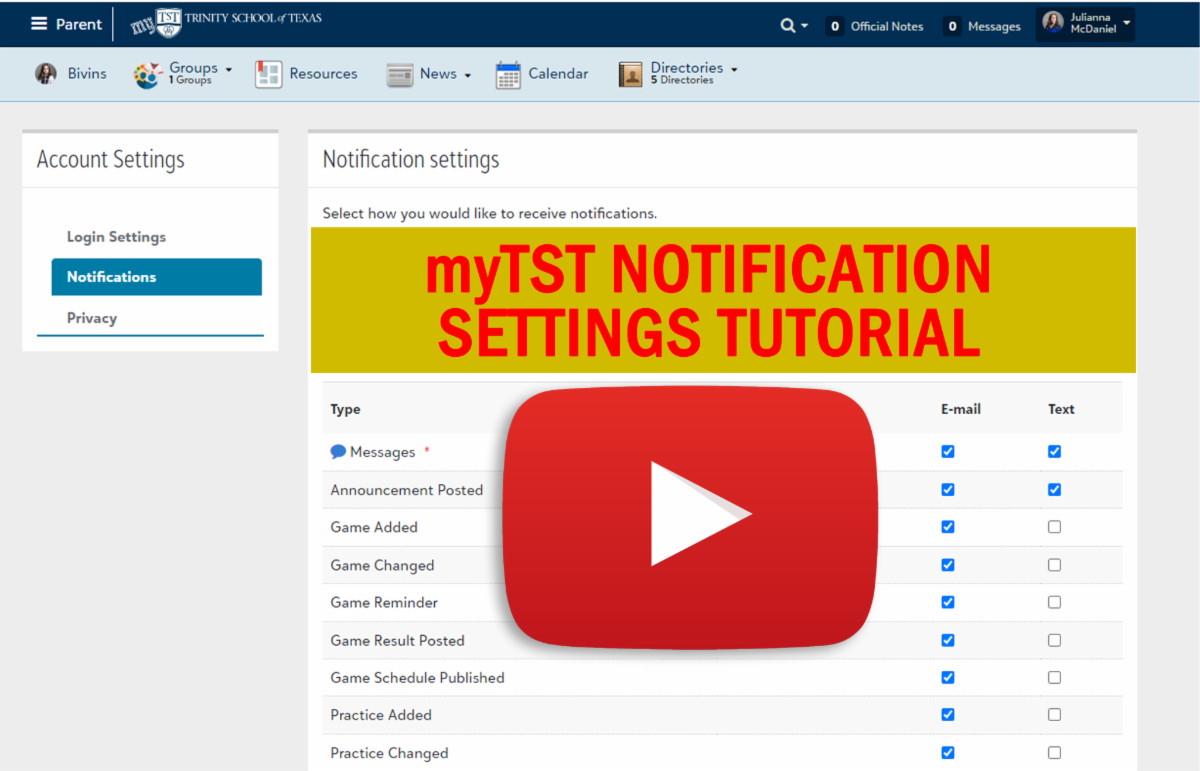Click the "Announcement Posted" row label
Screen dimensions: 1200x771
click(407, 490)
